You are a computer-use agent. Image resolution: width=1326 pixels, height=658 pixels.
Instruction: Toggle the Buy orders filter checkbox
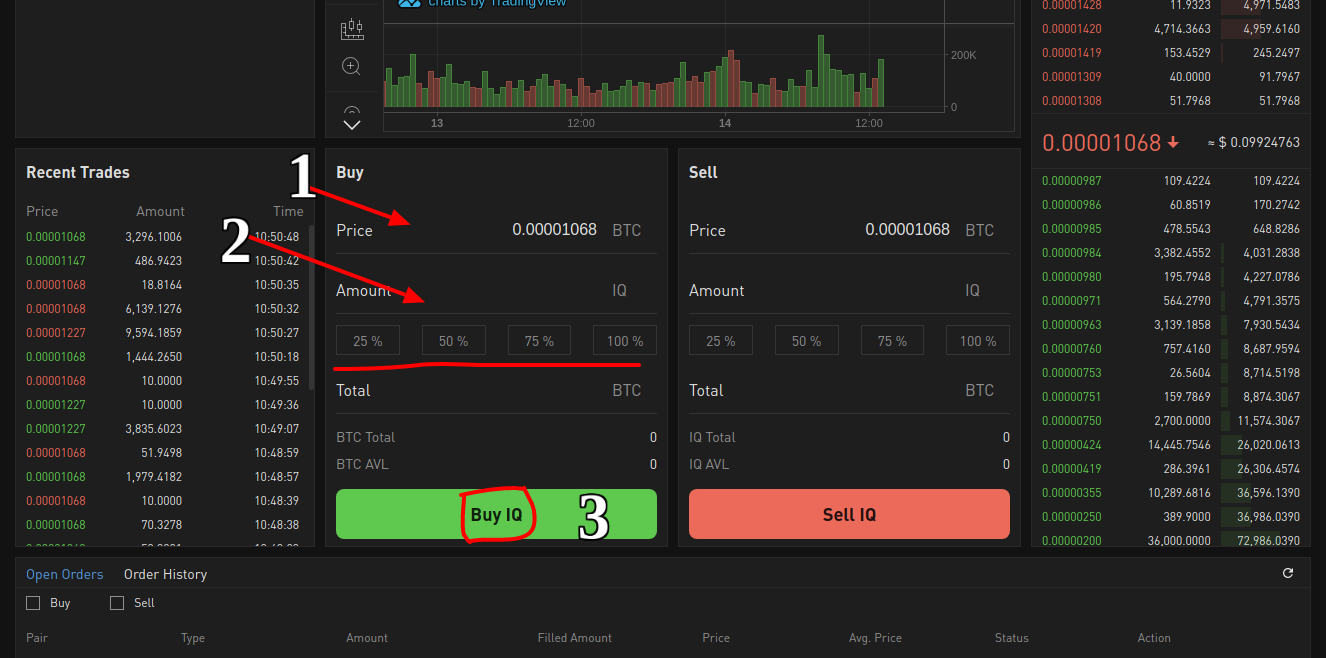[33, 603]
